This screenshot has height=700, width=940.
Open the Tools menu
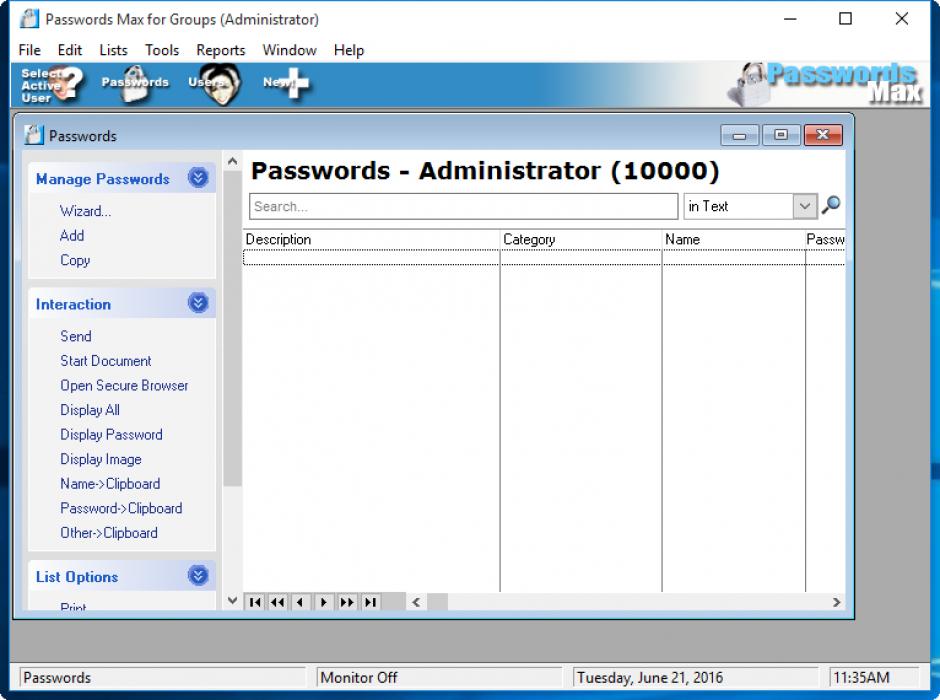coord(162,50)
